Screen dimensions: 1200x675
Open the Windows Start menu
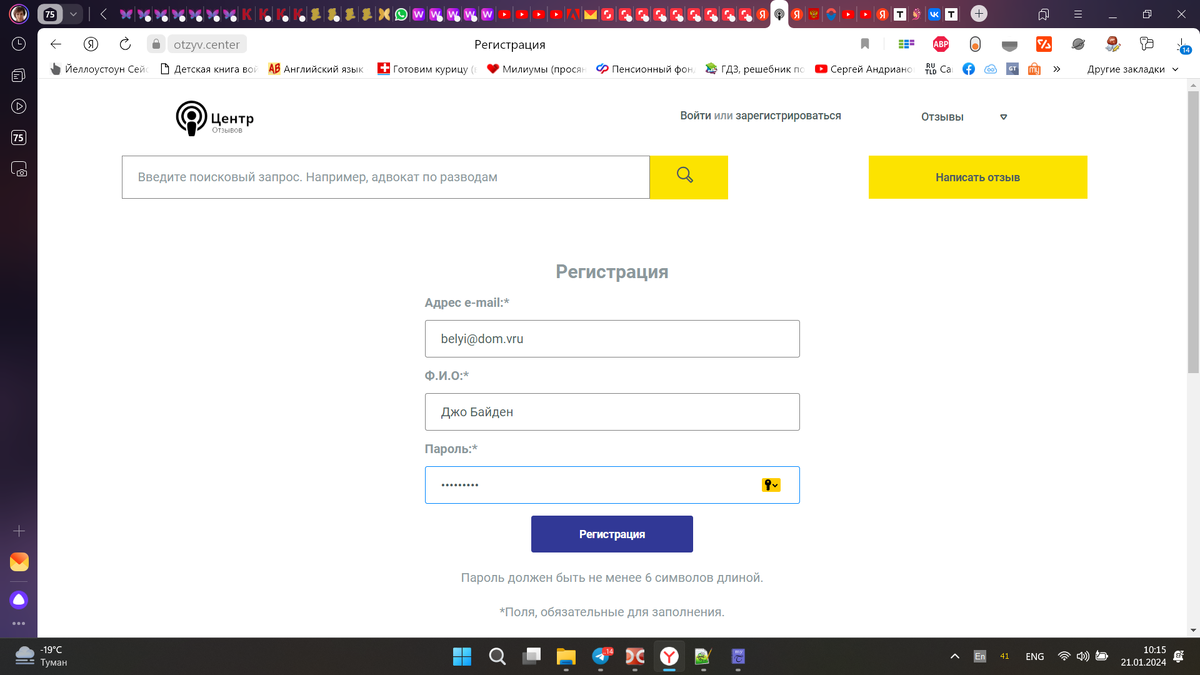pyautogui.click(x=462, y=656)
